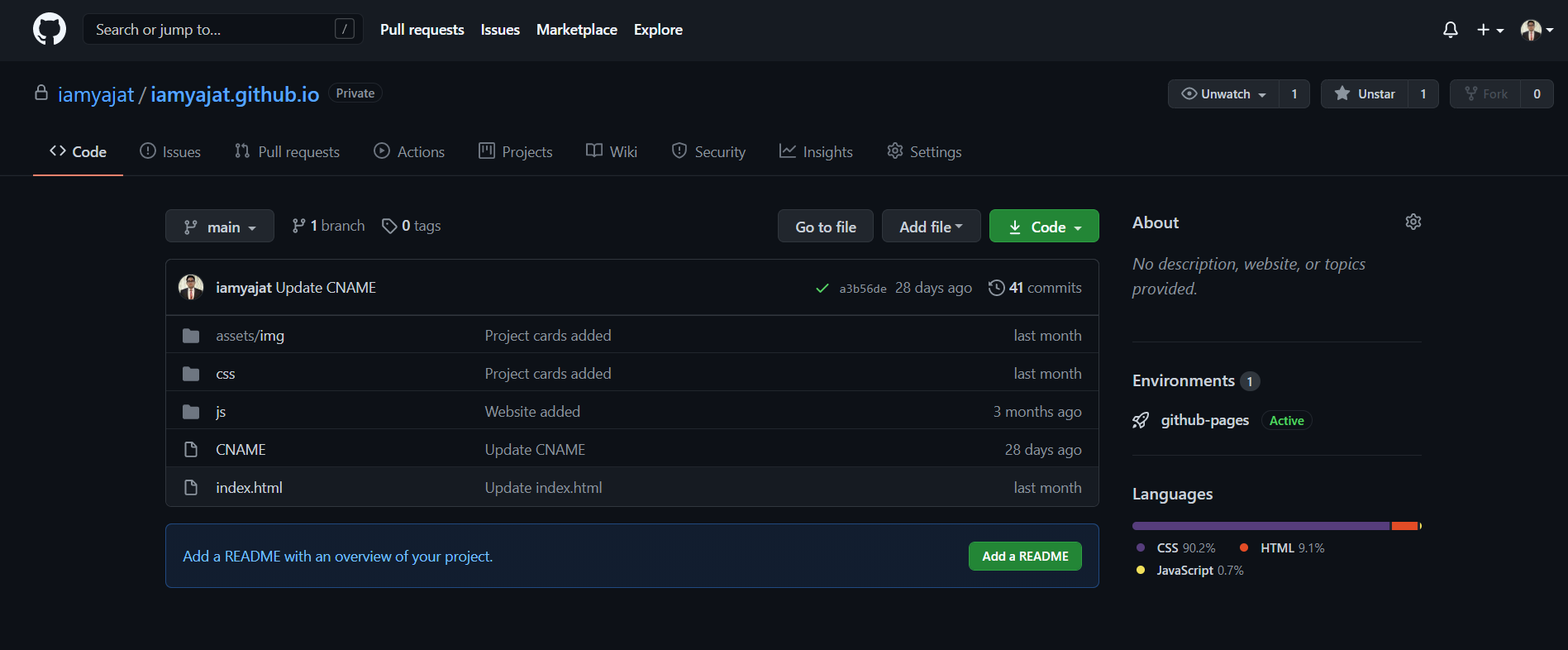Image resolution: width=1568 pixels, height=650 pixels.
Task: Open the user avatar menu
Action: click(x=1537, y=30)
